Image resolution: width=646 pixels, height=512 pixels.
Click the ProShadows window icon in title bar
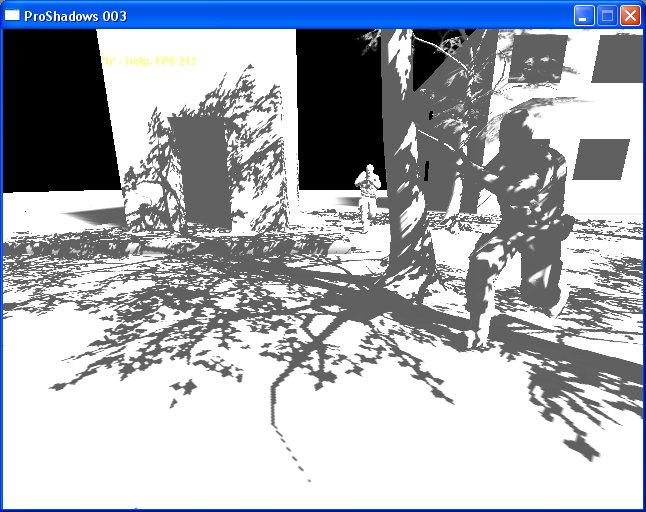click(12, 15)
